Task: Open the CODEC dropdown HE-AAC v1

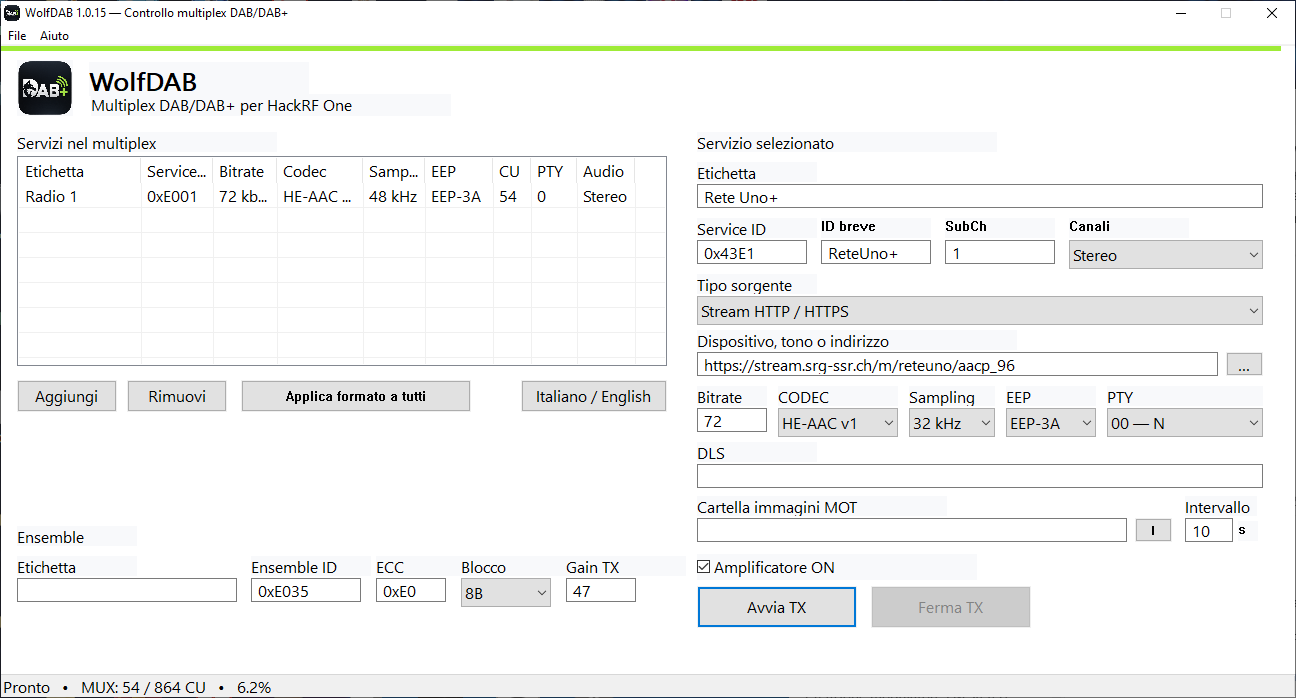Action: [838, 423]
